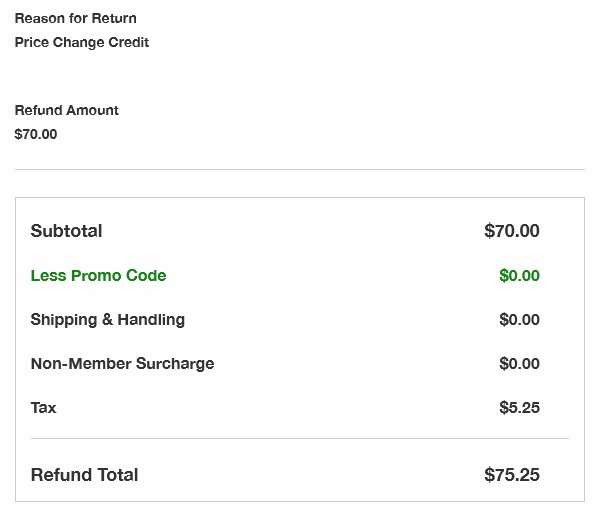Click the Reason for Return heading
The height and width of the screenshot is (526, 600).
pos(75,18)
